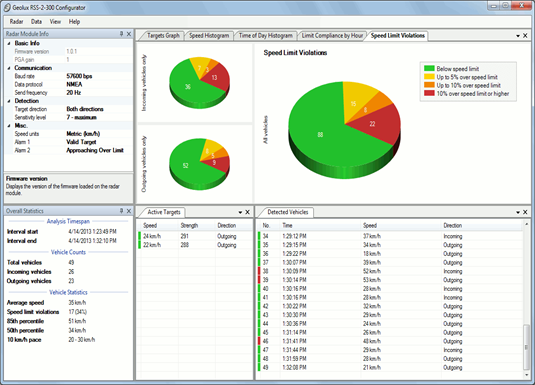Open Active Targets panel dropdown arrow
535x385 pixels.
coord(240,212)
